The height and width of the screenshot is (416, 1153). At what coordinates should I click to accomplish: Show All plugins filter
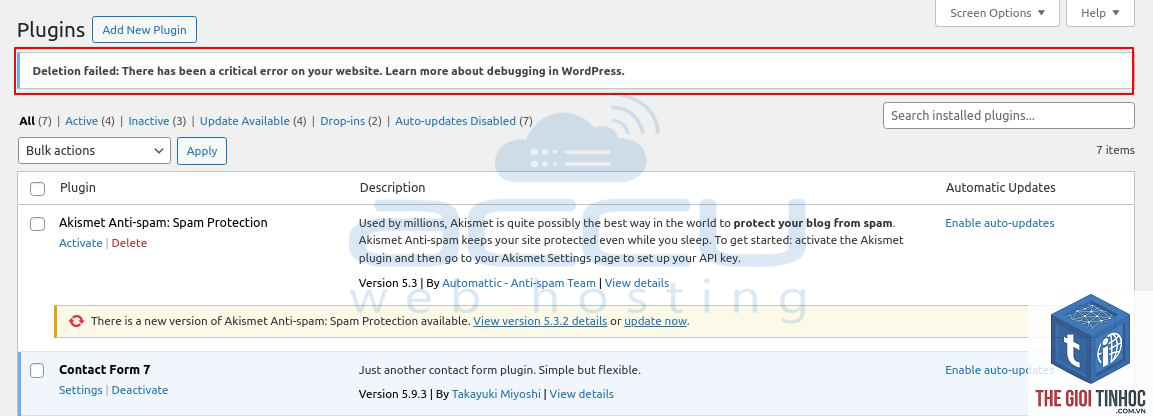(27, 121)
